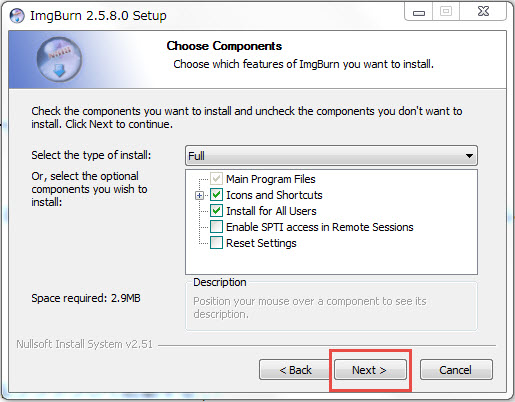Close the setup window with X
515x402 pixels.
tap(483, 12)
